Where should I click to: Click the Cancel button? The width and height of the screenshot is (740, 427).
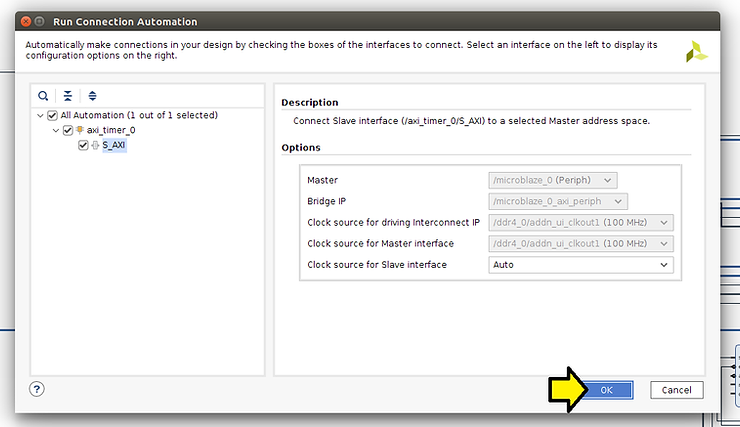[676, 390]
